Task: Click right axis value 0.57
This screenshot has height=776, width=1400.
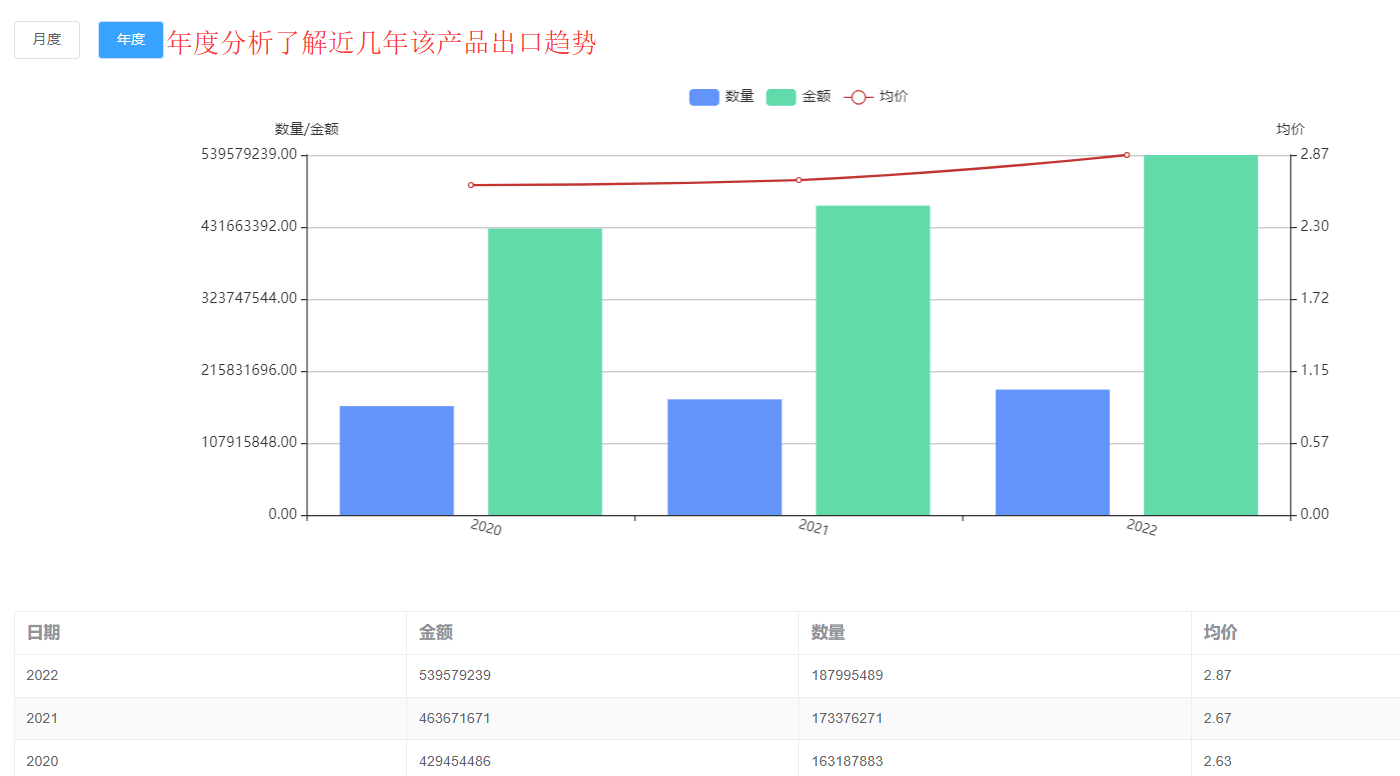Action: click(x=1315, y=443)
